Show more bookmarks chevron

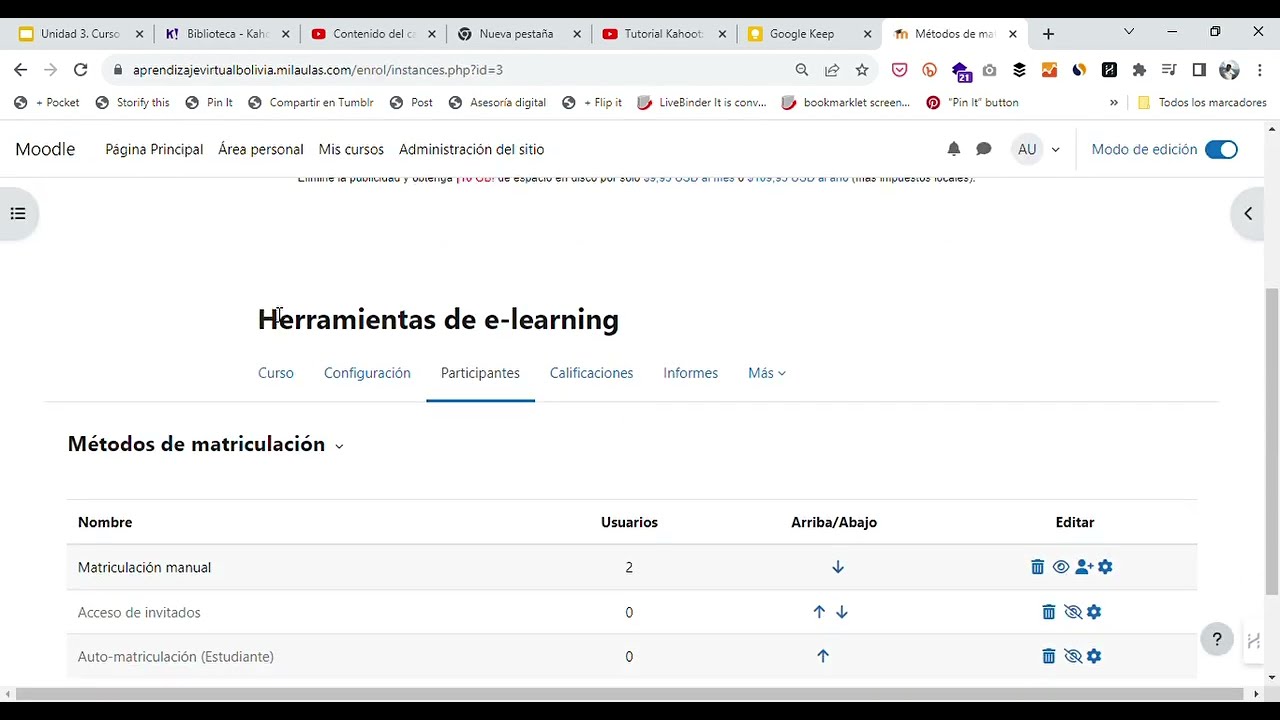coord(1113,102)
